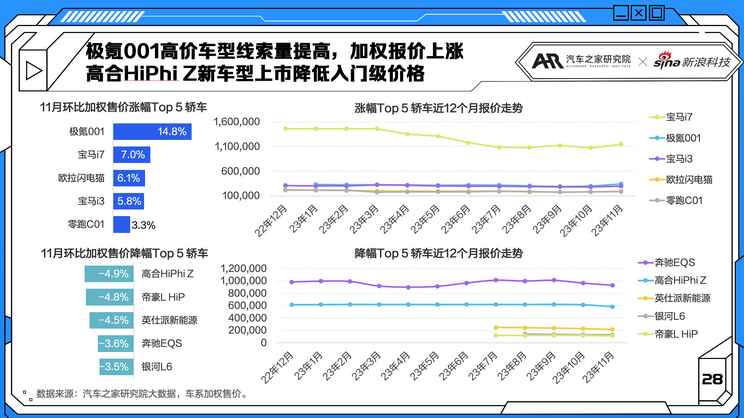Click the square maximize icon in top frame
The image size is (744, 418).
tap(657, 12)
